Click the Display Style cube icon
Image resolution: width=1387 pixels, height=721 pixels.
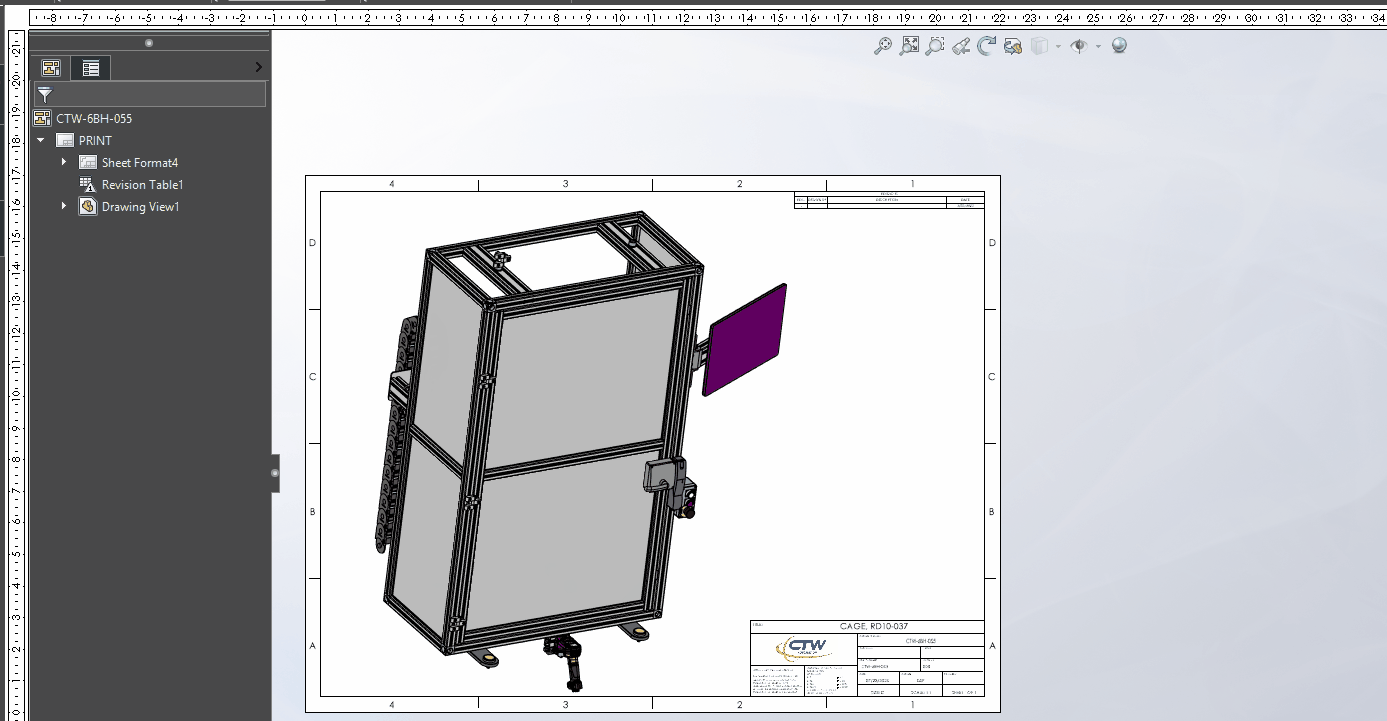click(1039, 46)
